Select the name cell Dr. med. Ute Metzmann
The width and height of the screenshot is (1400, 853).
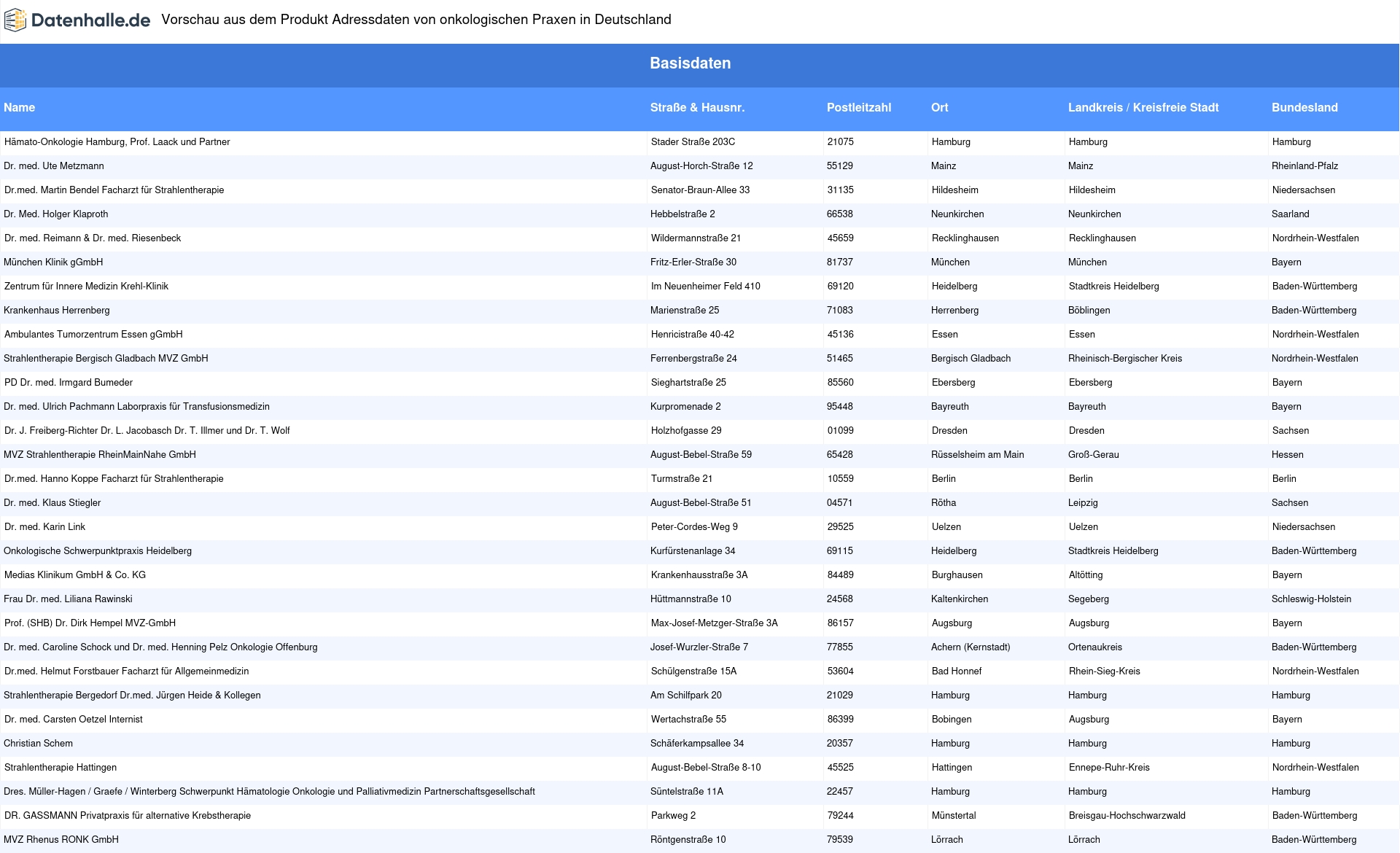pyautogui.click(x=54, y=166)
